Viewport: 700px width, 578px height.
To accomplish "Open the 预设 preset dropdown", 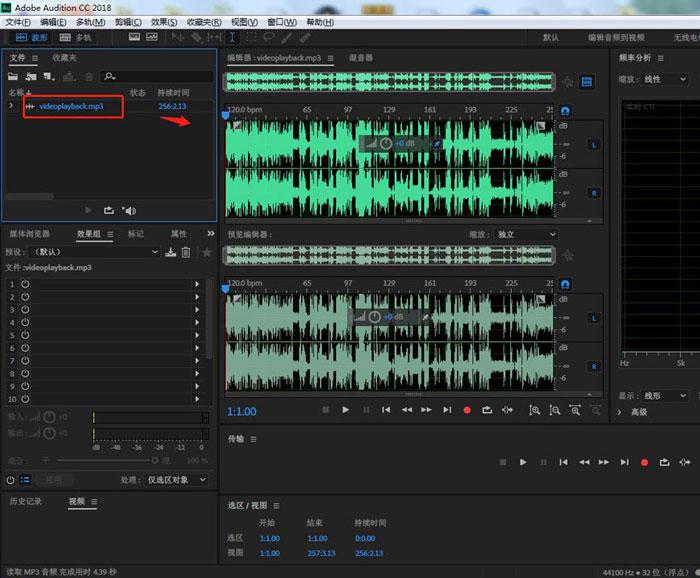I will click(x=97, y=252).
